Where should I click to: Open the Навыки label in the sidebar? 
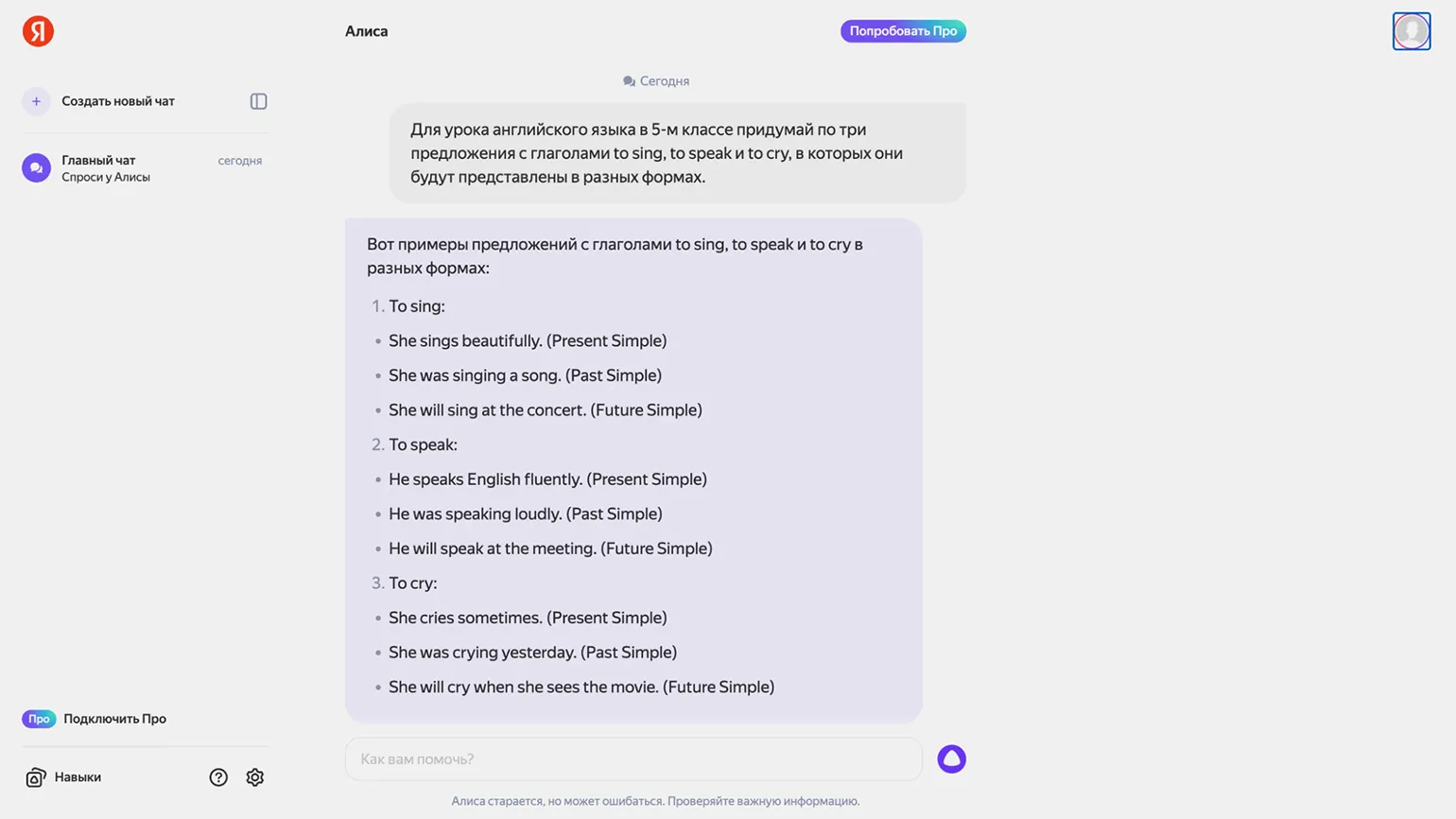click(78, 777)
